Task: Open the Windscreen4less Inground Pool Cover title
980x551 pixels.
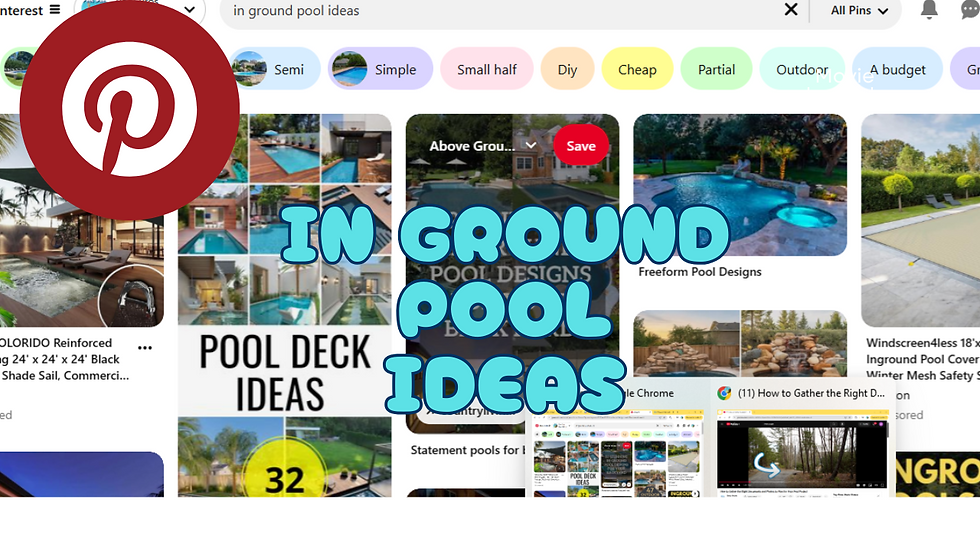Action: click(922, 359)
